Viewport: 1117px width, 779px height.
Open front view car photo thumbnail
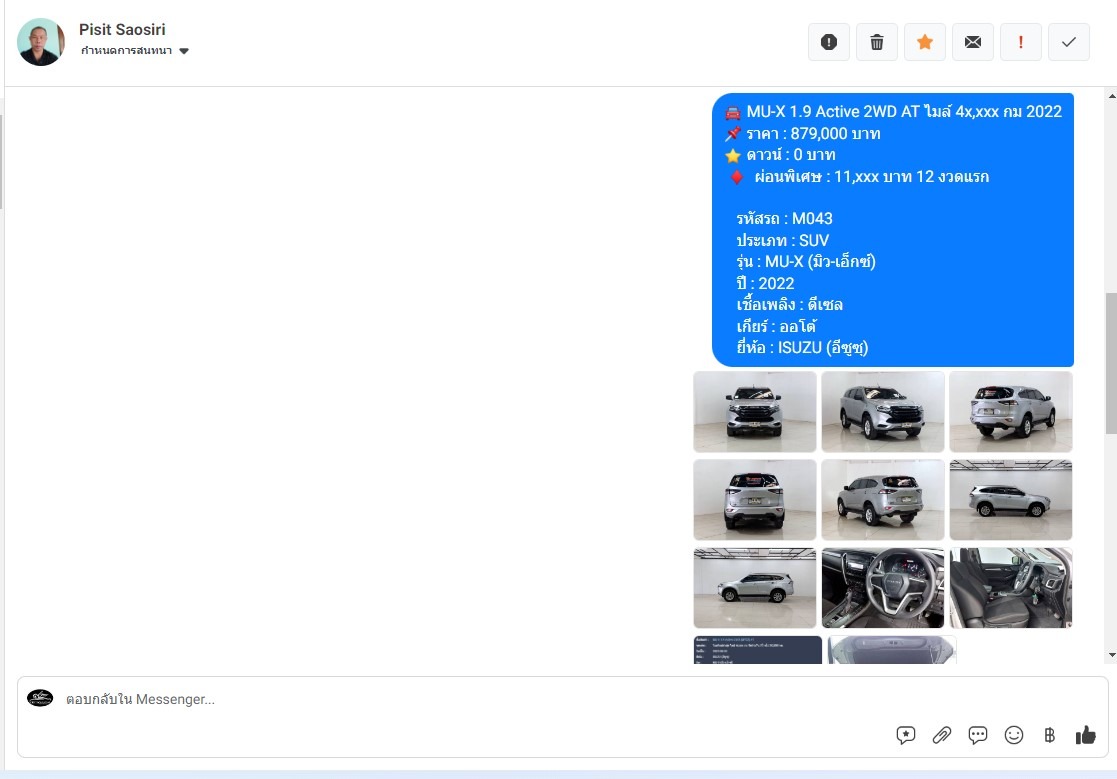pos(754,412)
